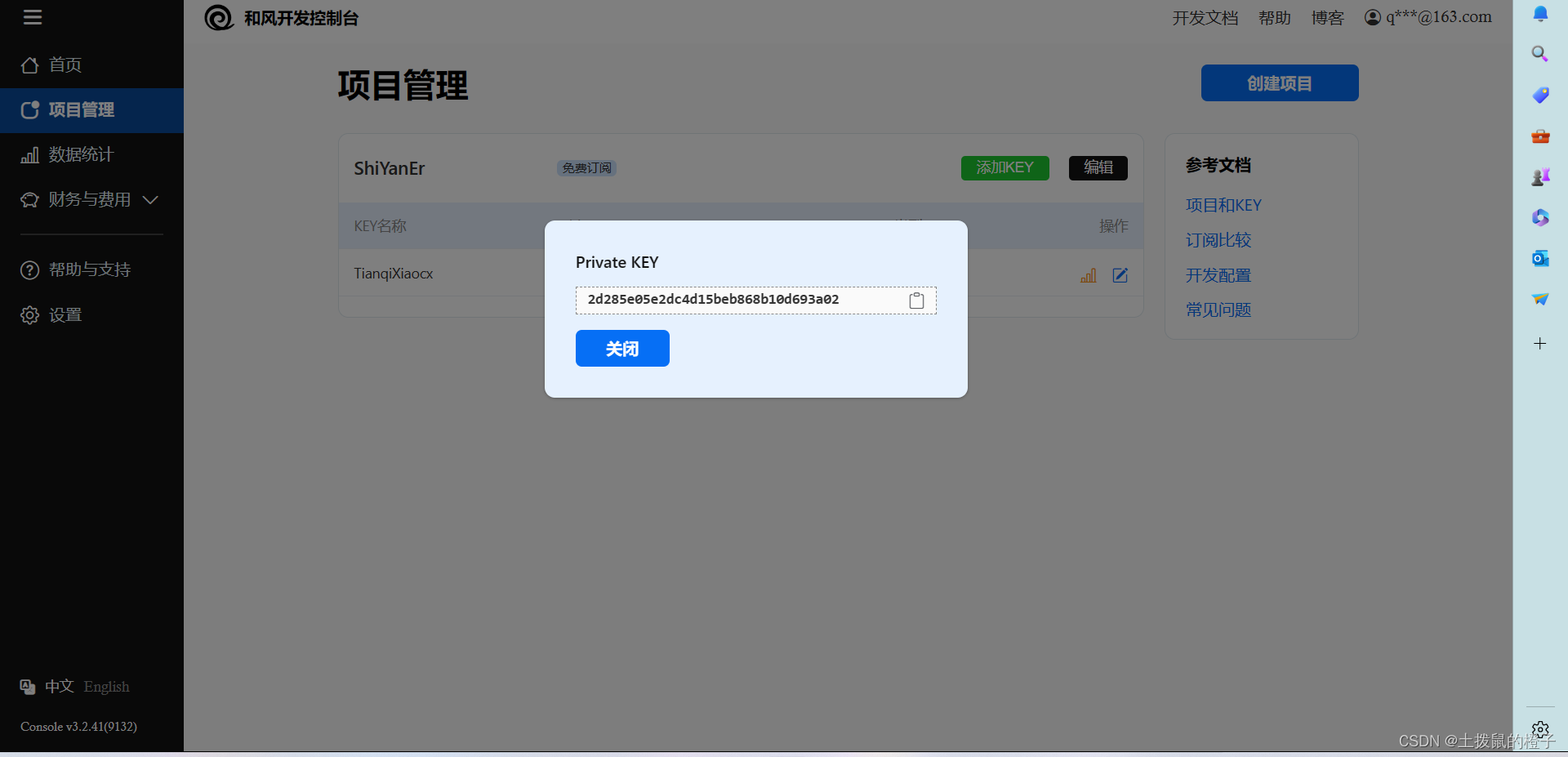Viewport: 1568px width, 757px height.
Task: Click the Private KEY value field
Action: pyautogui.click(x=756, y=301)
